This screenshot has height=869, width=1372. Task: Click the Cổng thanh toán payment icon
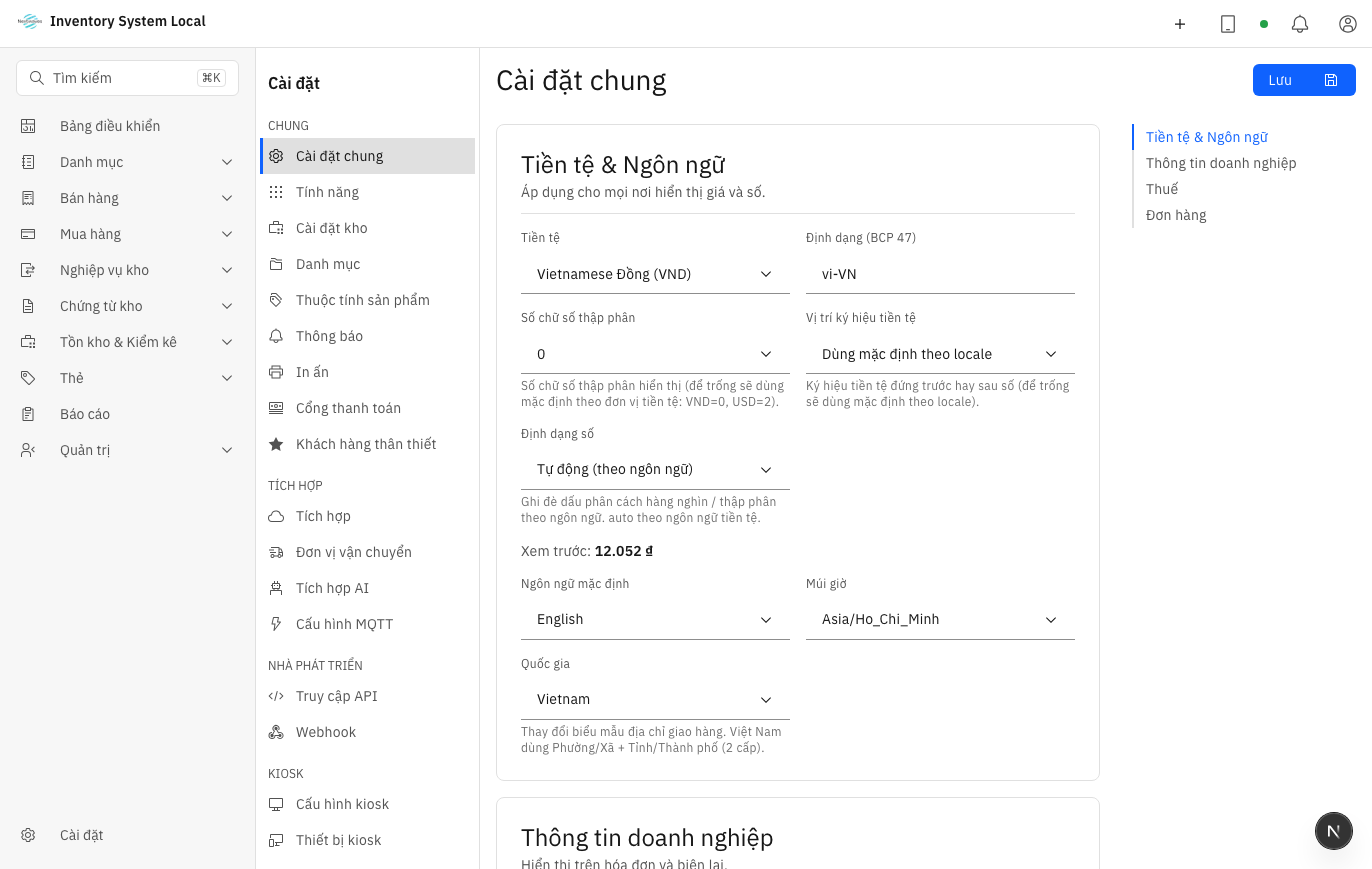(x=276, y=408)
